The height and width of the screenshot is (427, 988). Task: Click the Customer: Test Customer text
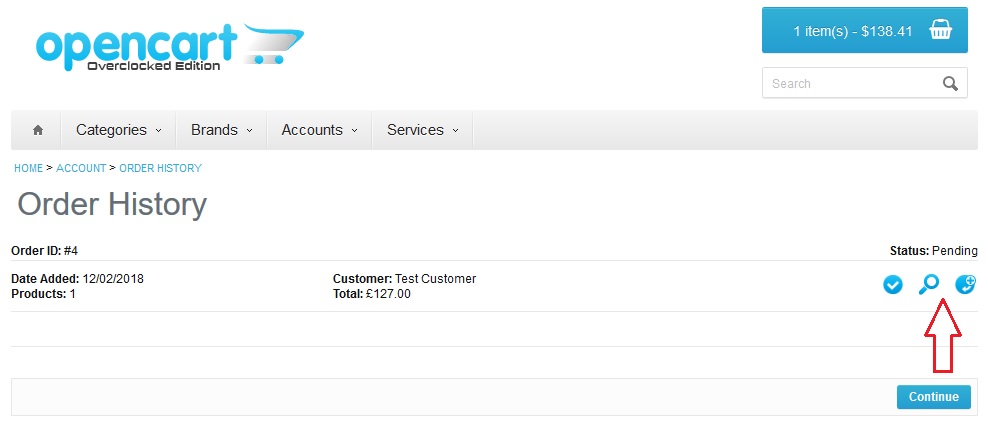(x=405, y=278)
